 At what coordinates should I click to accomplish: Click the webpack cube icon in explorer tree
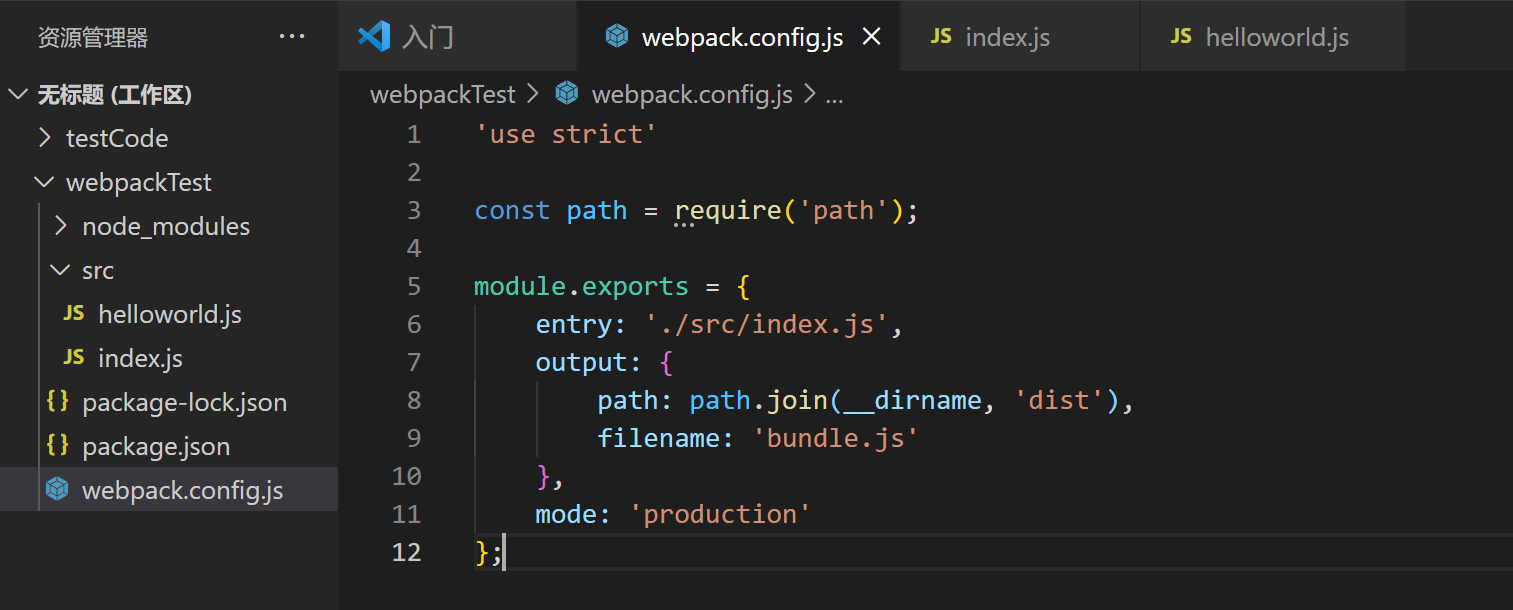pyautogui.click(x=58, y=489)
